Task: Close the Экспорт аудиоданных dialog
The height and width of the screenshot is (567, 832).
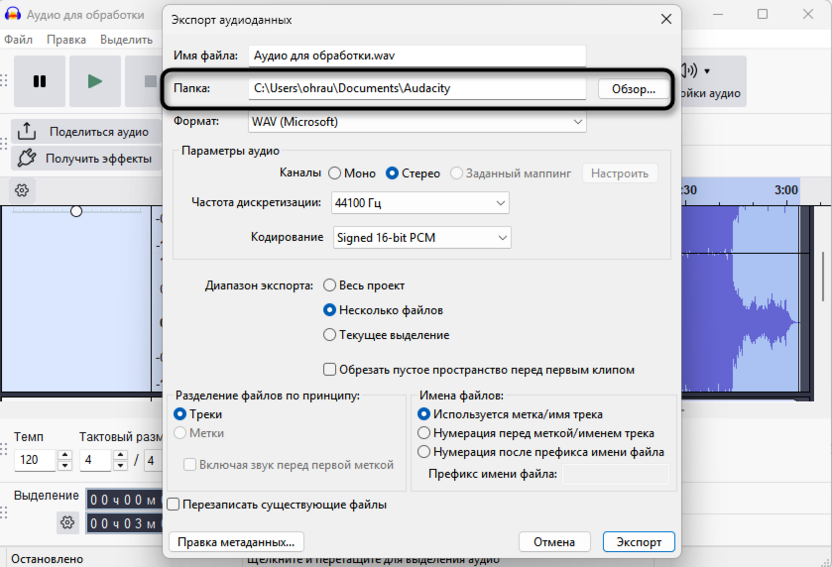Action: (666, 20)
